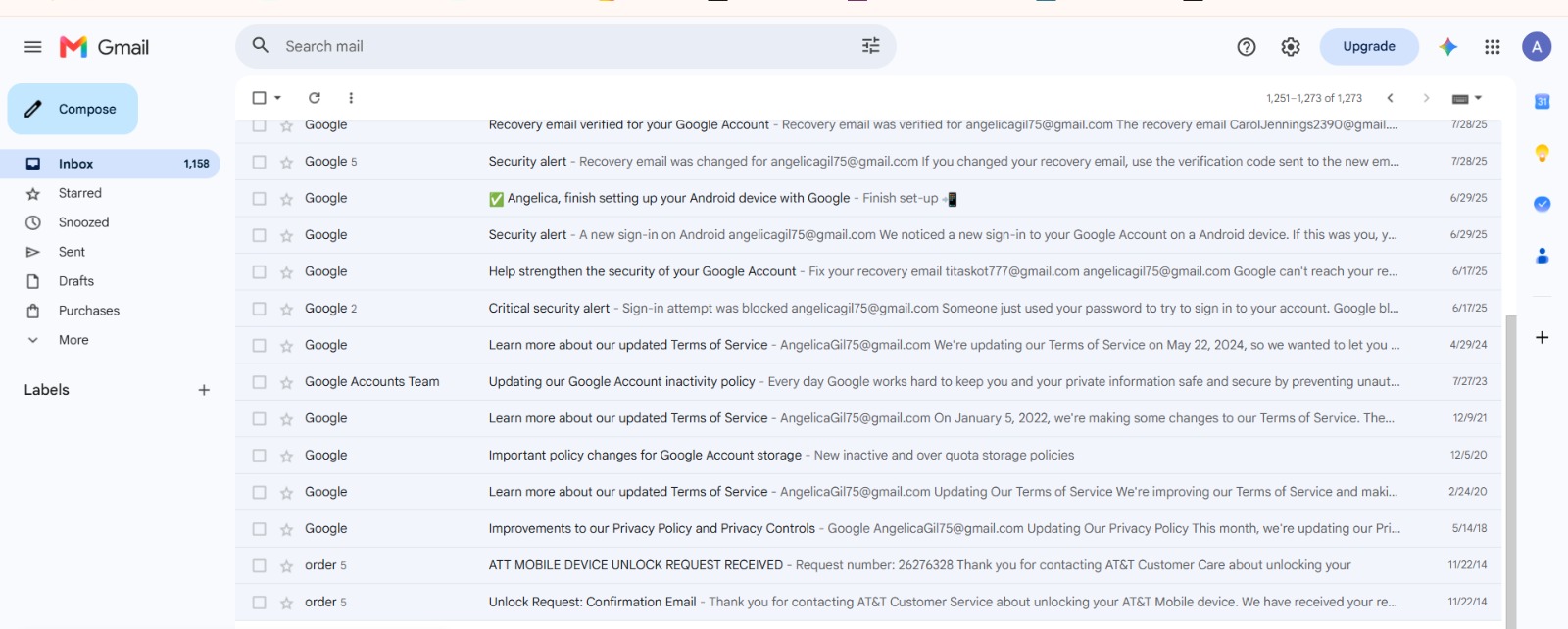Check the Unlock Request Confirmation email

coord(259,603)
